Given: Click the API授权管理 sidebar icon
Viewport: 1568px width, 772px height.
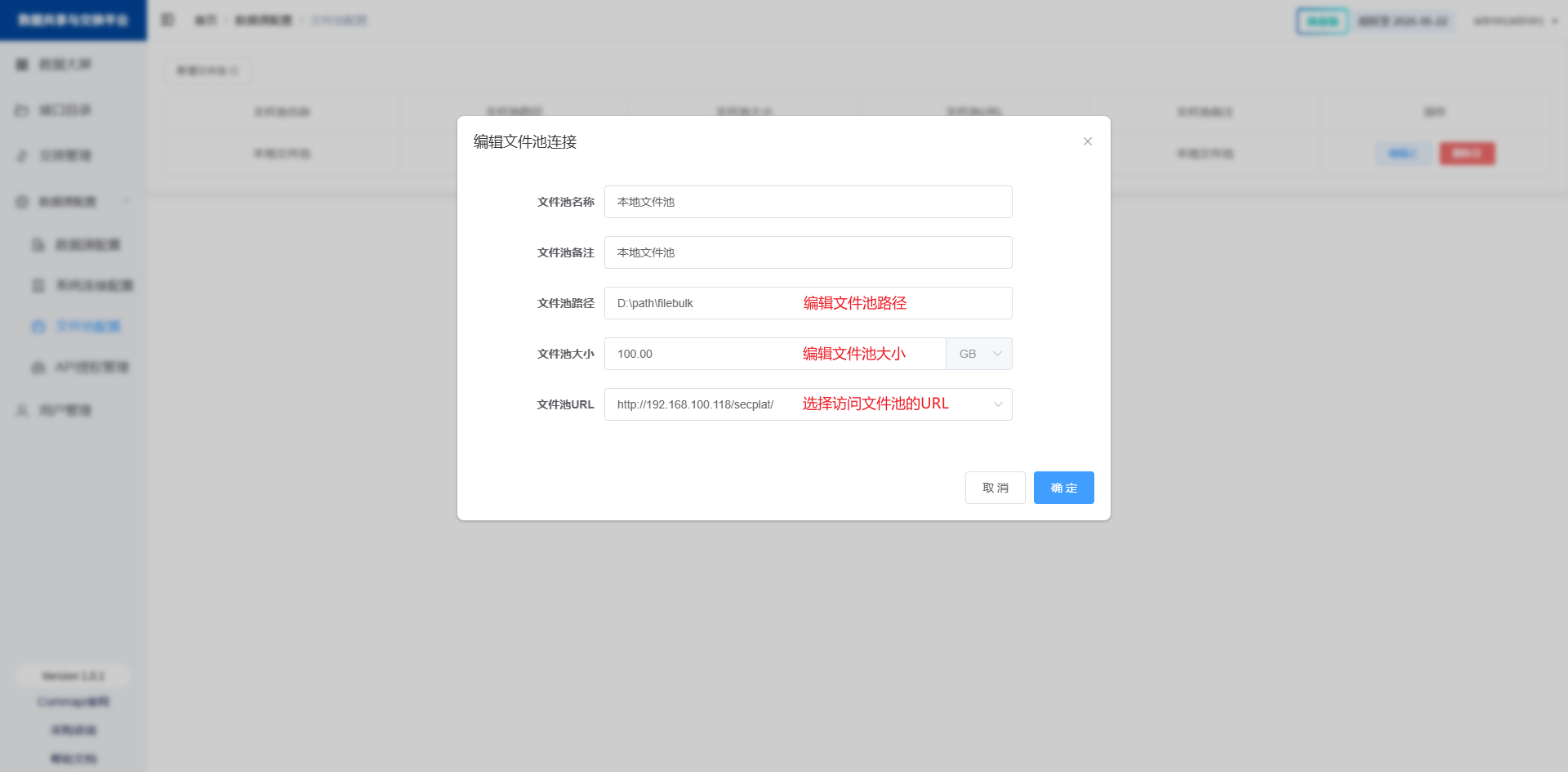Looking at the screenshot, I should [38, 368].
